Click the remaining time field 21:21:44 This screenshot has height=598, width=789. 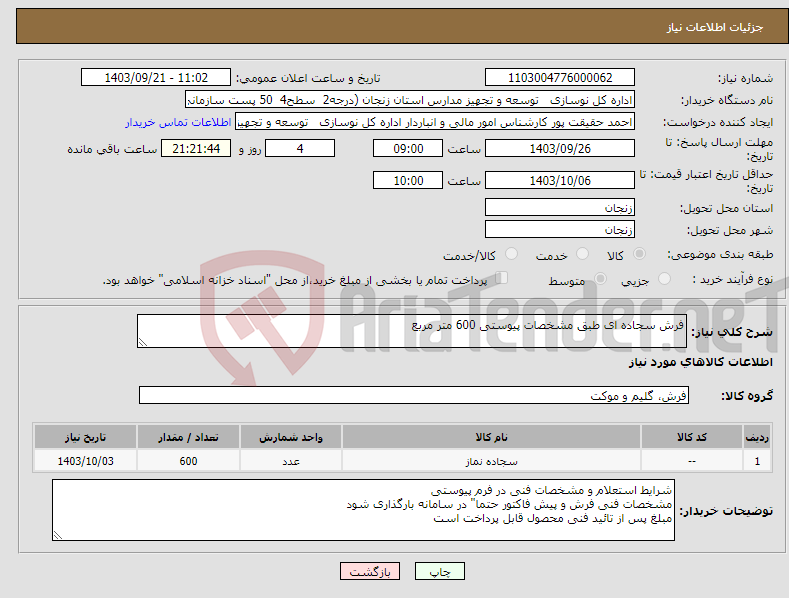196,148
